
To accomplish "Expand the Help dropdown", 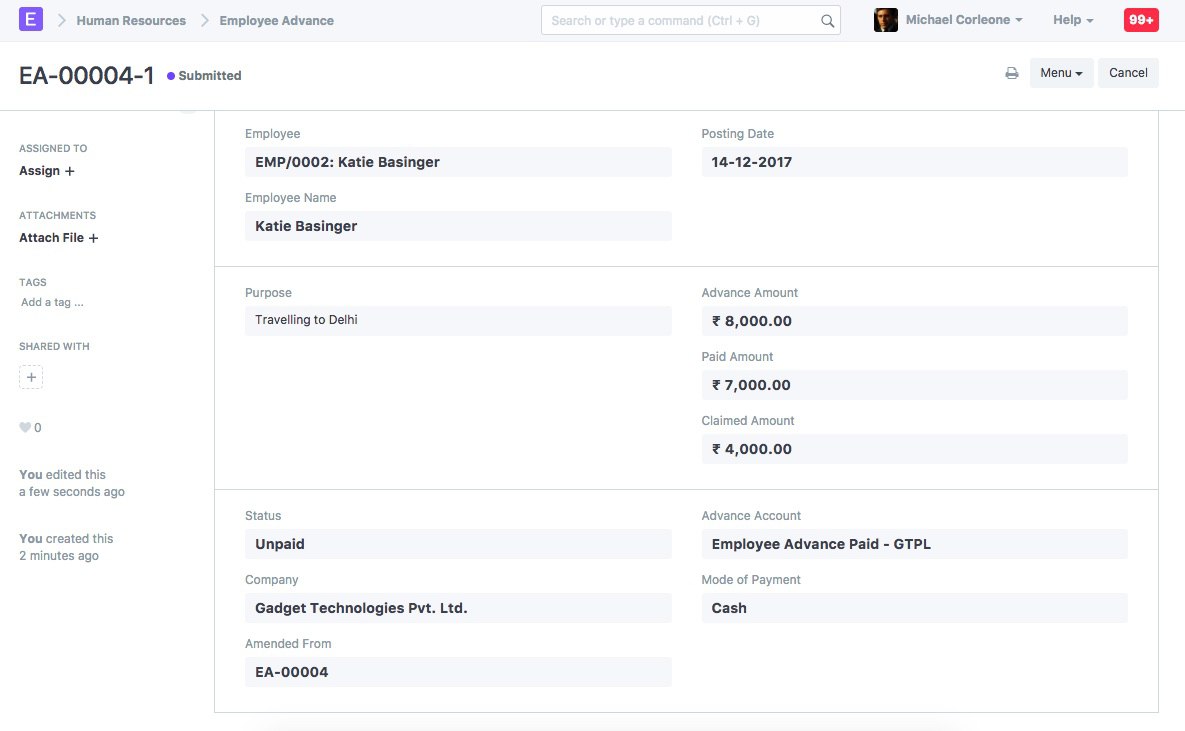I will coord(1073,20).
